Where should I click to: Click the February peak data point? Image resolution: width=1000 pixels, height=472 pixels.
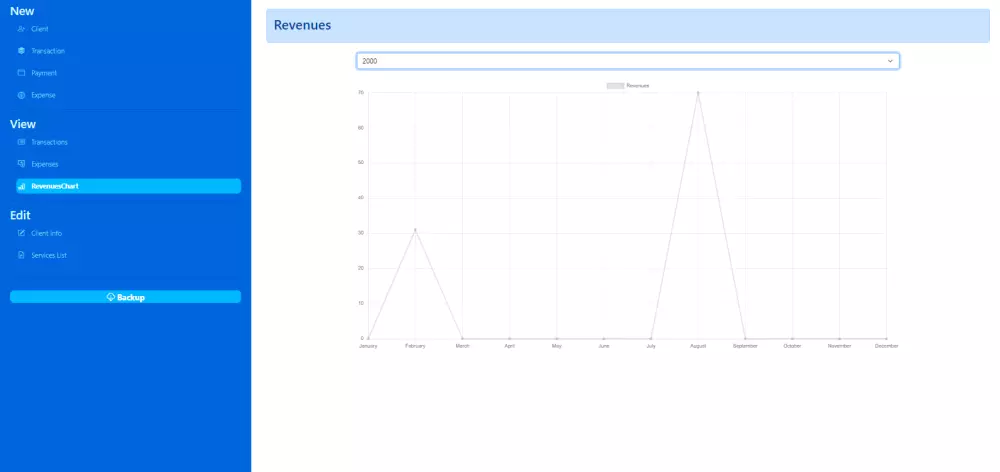point(415,230)
